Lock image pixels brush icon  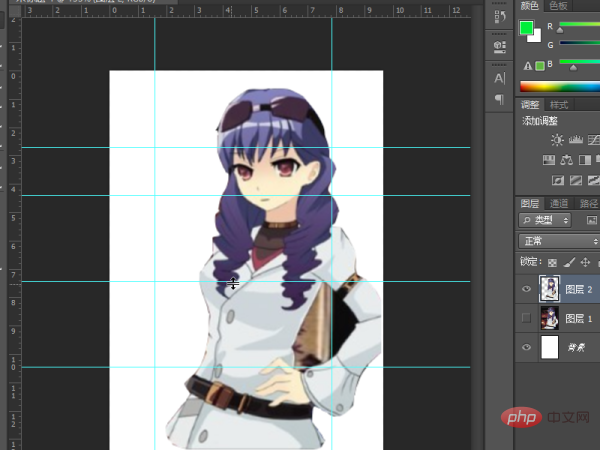[x=569, y=262]
